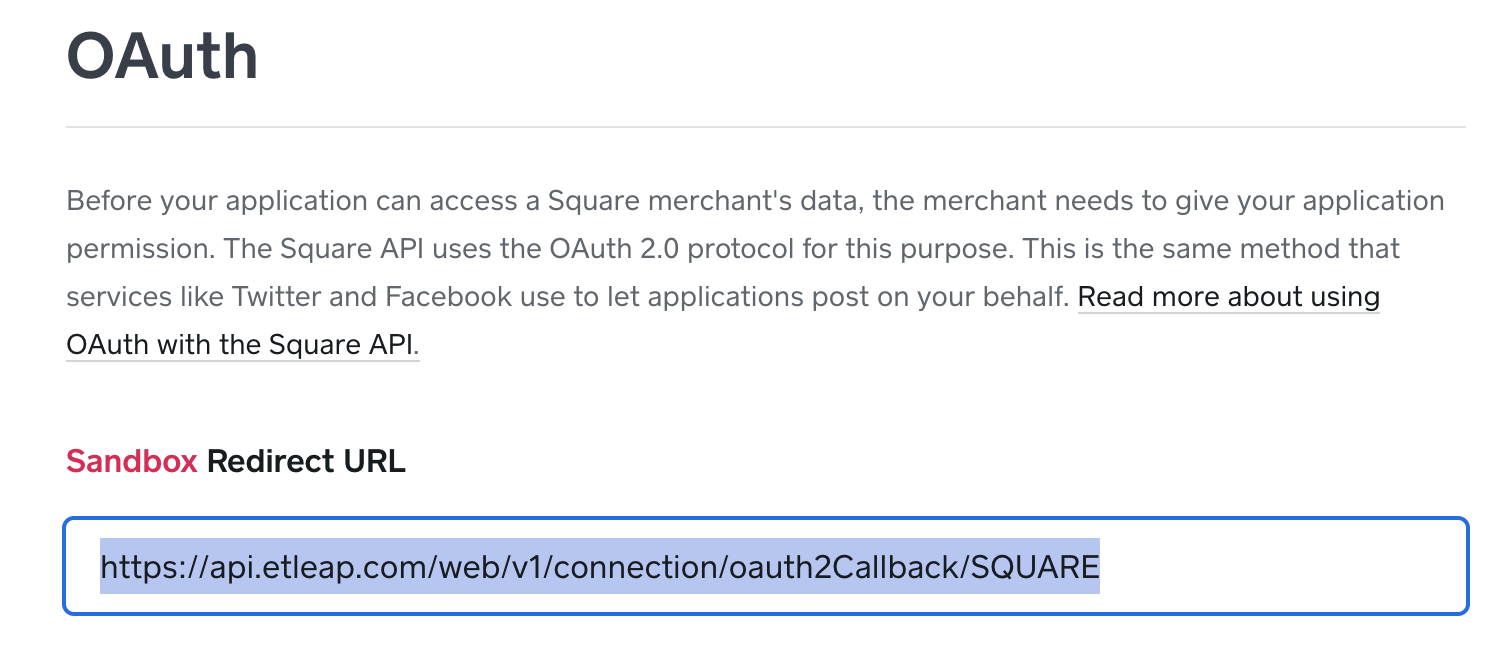
Task: Click the "OAuth" page heading
Action: (162, 57)
